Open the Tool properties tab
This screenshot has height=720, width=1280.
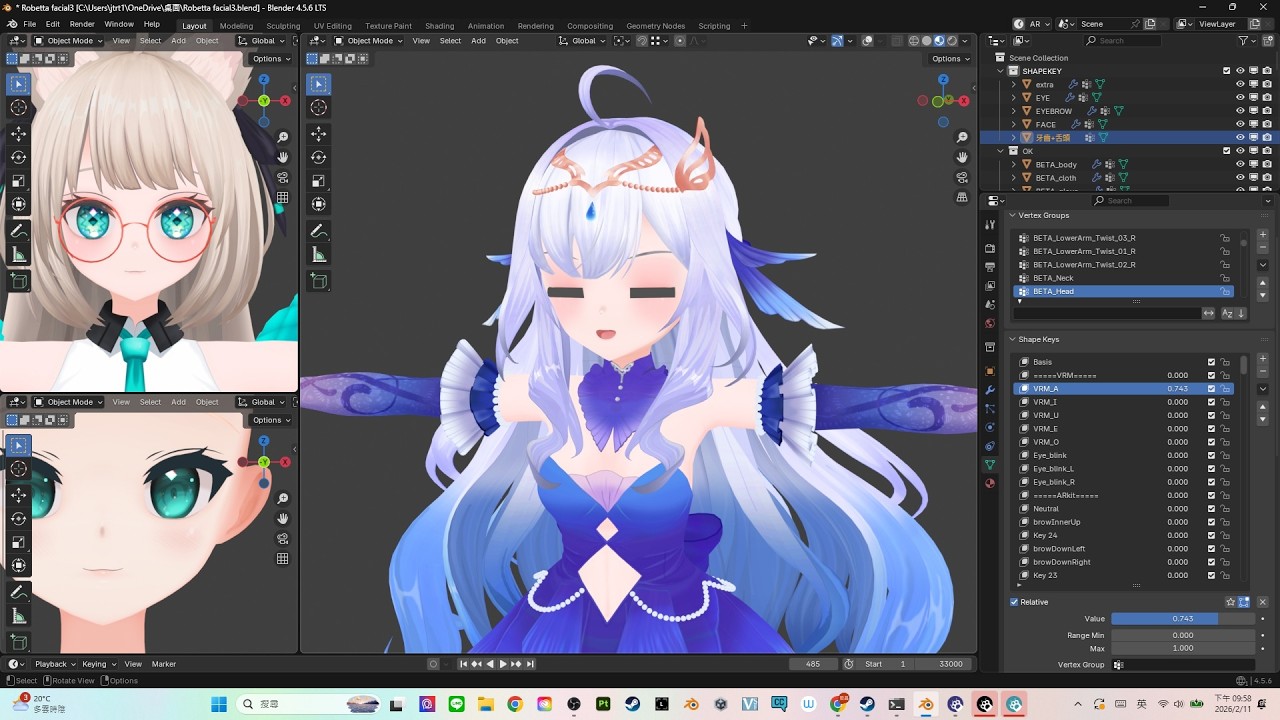[x=990, y=225]
